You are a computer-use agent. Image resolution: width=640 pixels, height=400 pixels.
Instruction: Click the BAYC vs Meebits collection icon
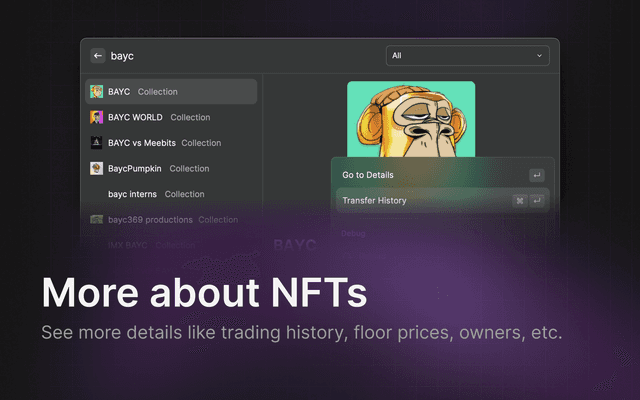click(x=97, y=143)
